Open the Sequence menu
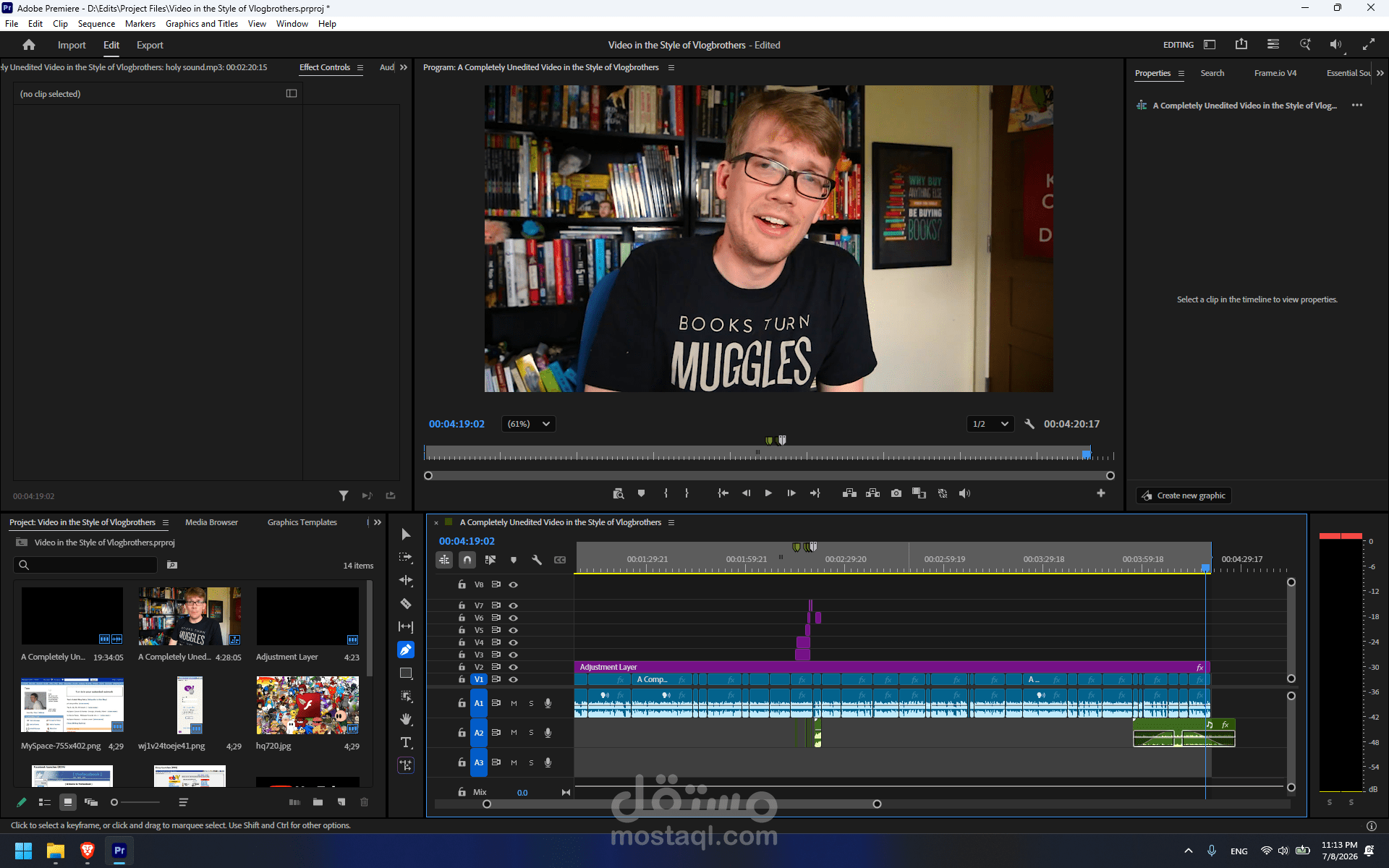Screen dimensions: 1389x868 coord(96,24)
